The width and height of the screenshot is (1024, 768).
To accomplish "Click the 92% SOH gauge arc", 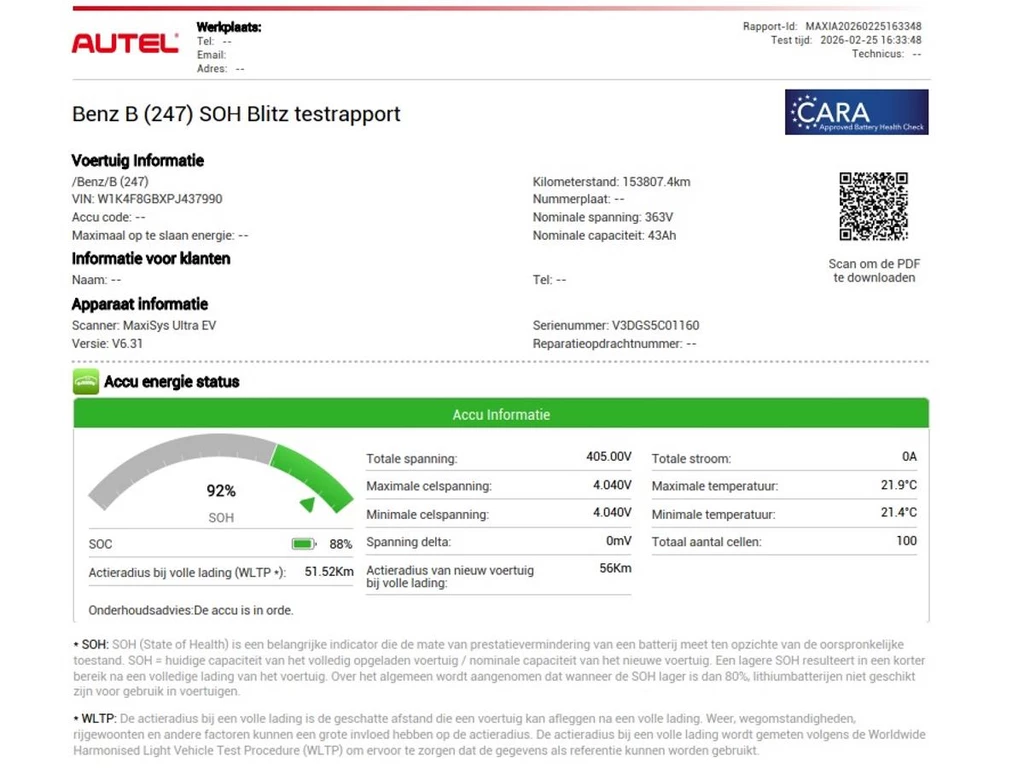I will coord(220,470).
